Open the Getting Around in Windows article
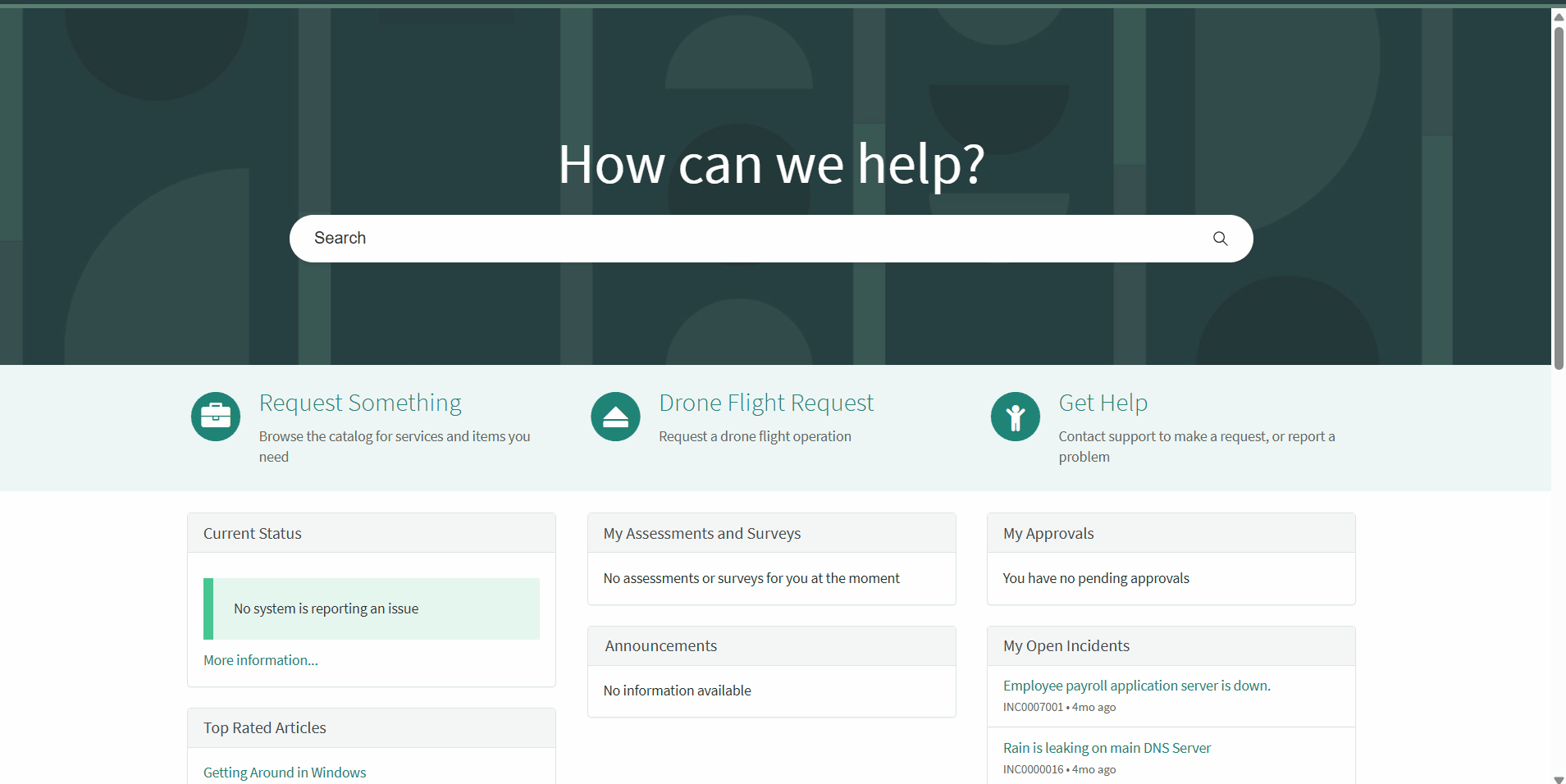1566x784 pixels. tap(285, 773)
